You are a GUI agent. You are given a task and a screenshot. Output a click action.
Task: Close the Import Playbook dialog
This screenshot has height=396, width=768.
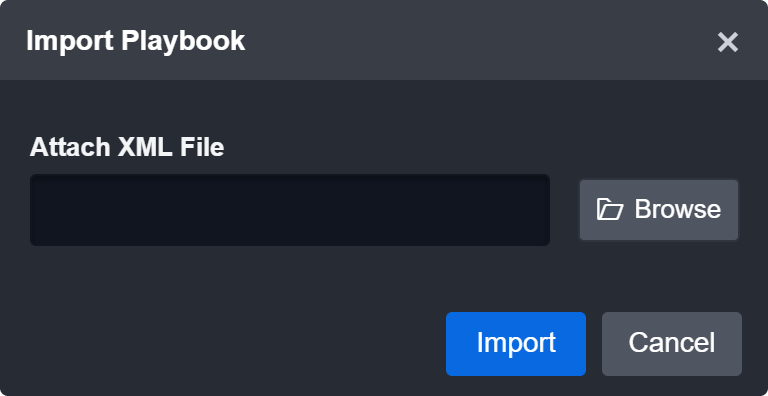pos(727,42)
